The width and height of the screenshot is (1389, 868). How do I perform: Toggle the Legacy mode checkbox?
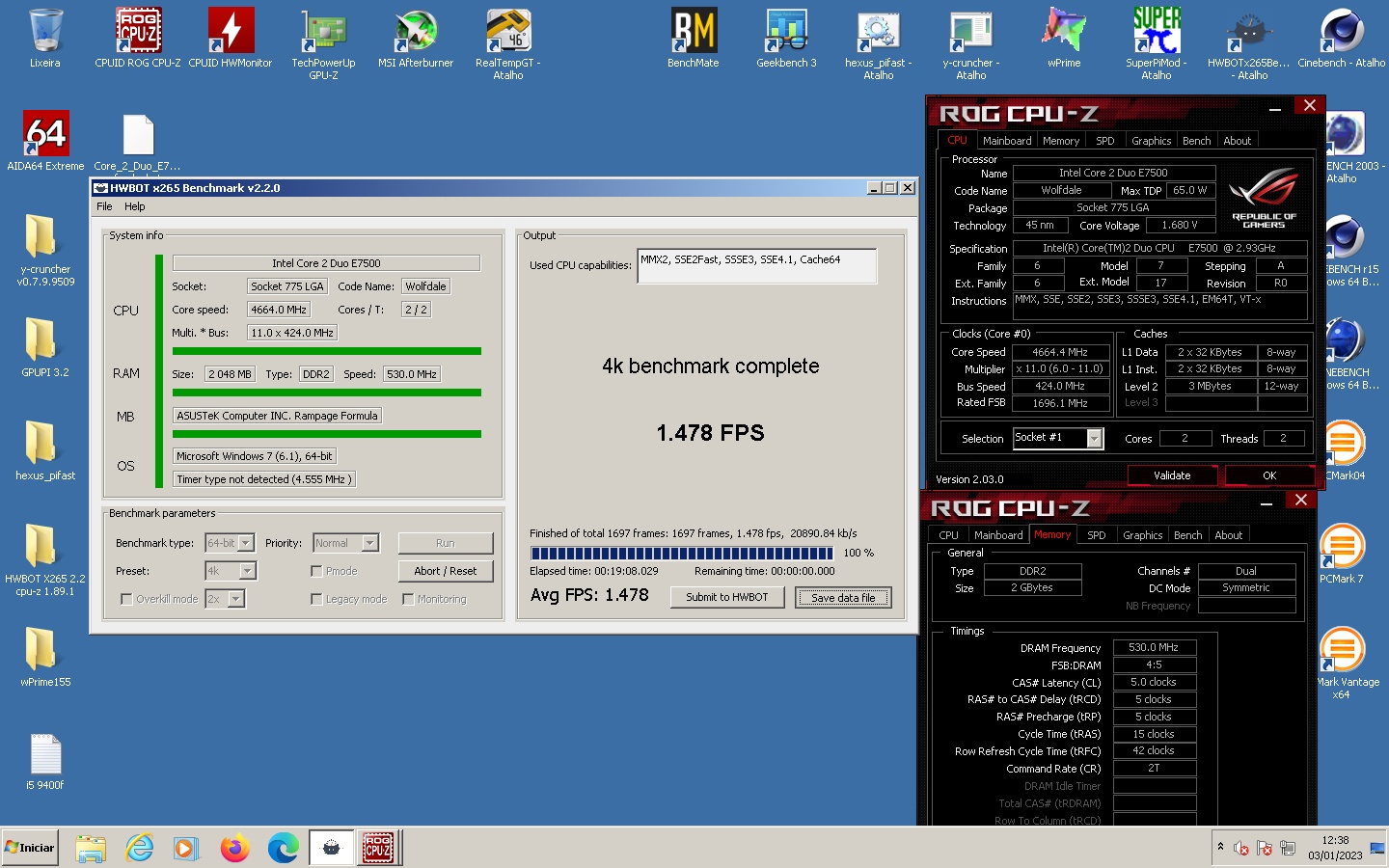tap(316, 599)
